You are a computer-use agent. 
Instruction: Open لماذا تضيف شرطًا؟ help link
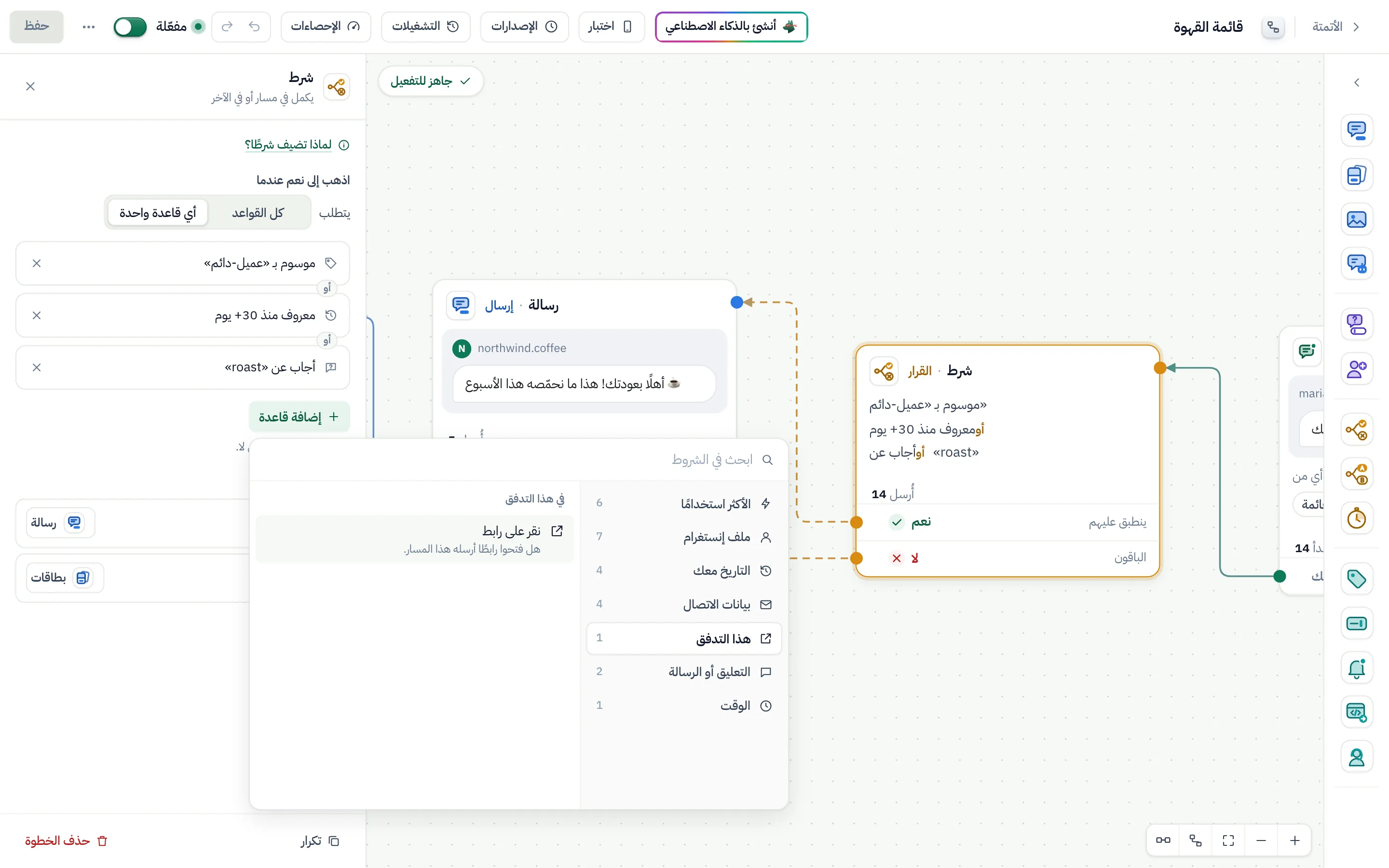tap(296, 145)
